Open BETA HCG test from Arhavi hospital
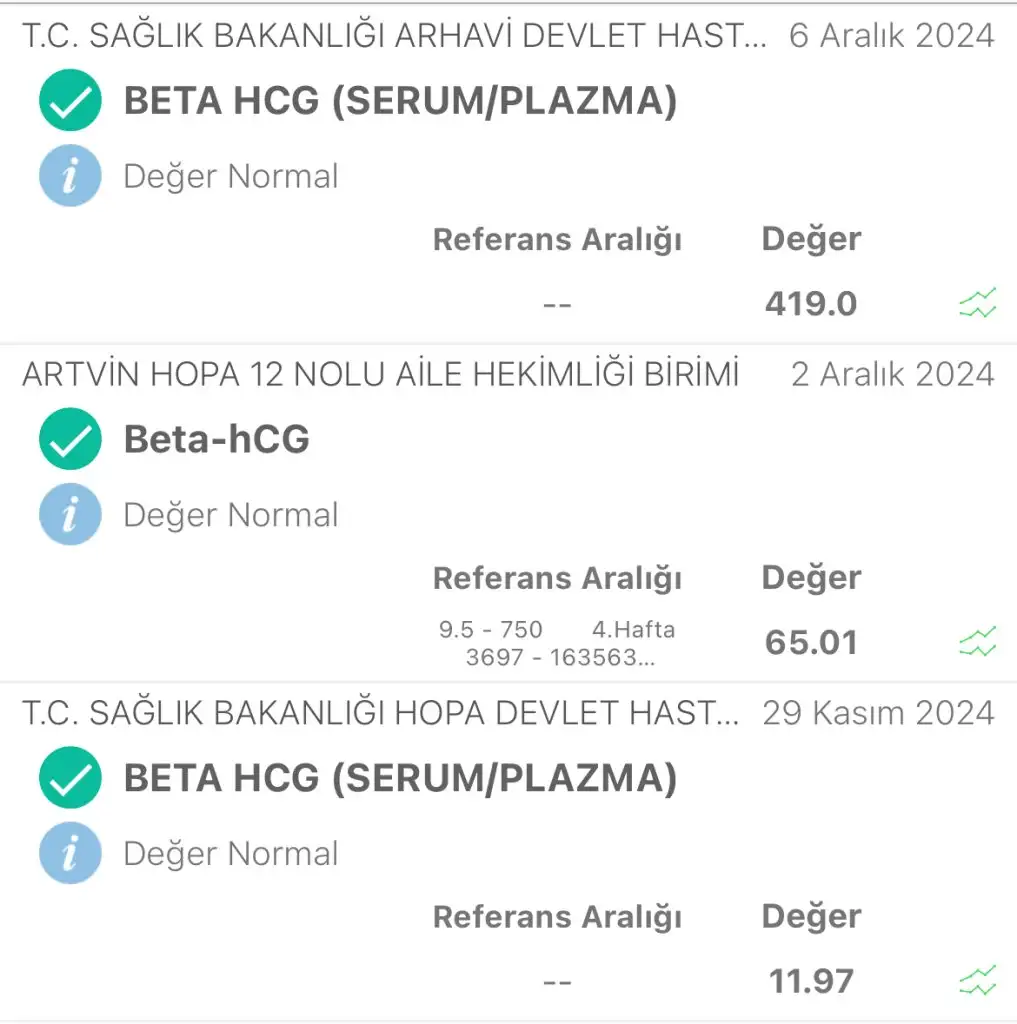1017x1024 pixels. point(400,101)
